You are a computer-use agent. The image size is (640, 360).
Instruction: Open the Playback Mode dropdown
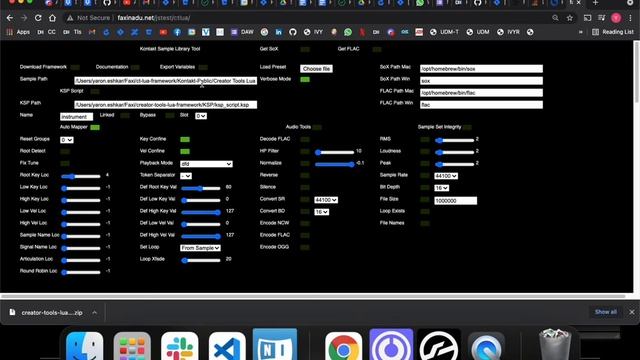[206, 164]
